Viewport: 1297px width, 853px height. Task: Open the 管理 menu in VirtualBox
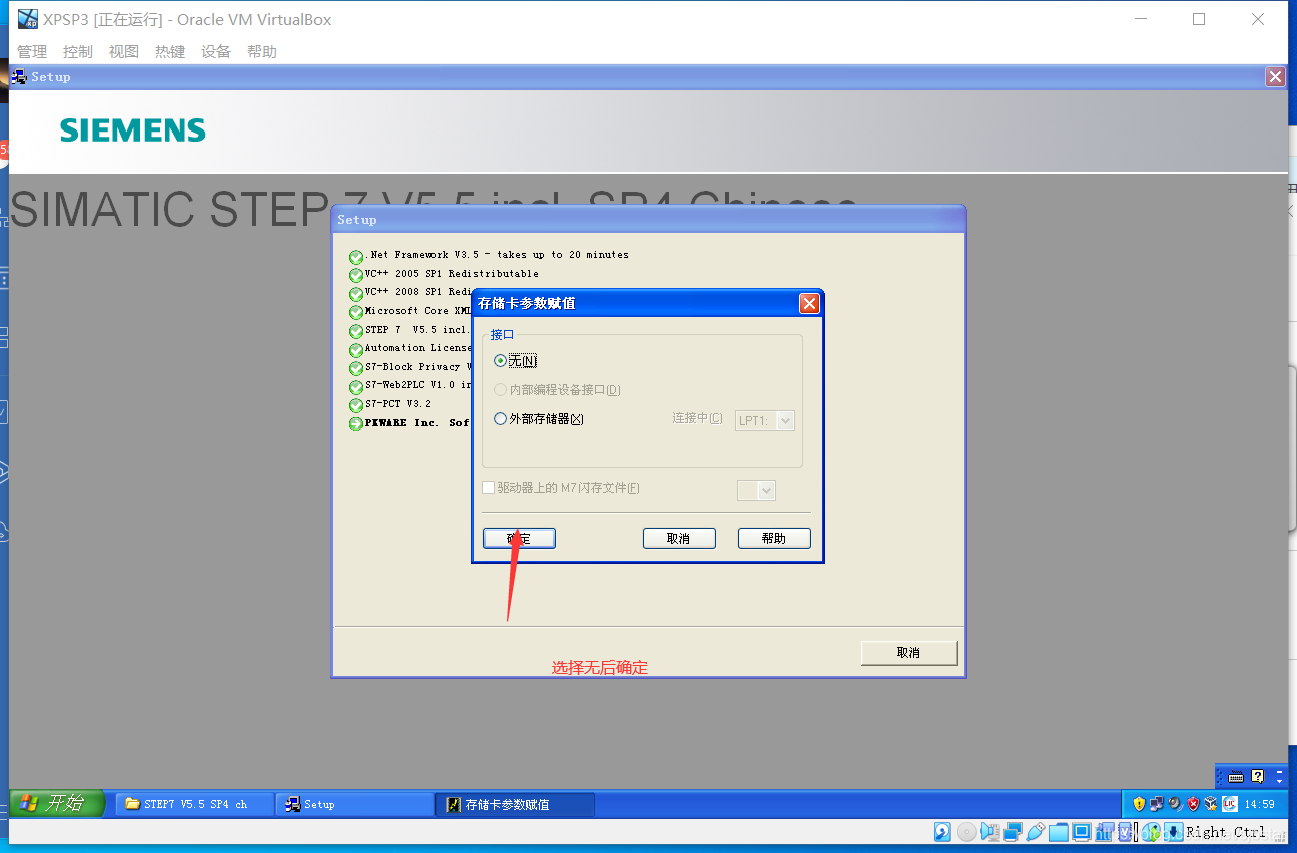32,51
